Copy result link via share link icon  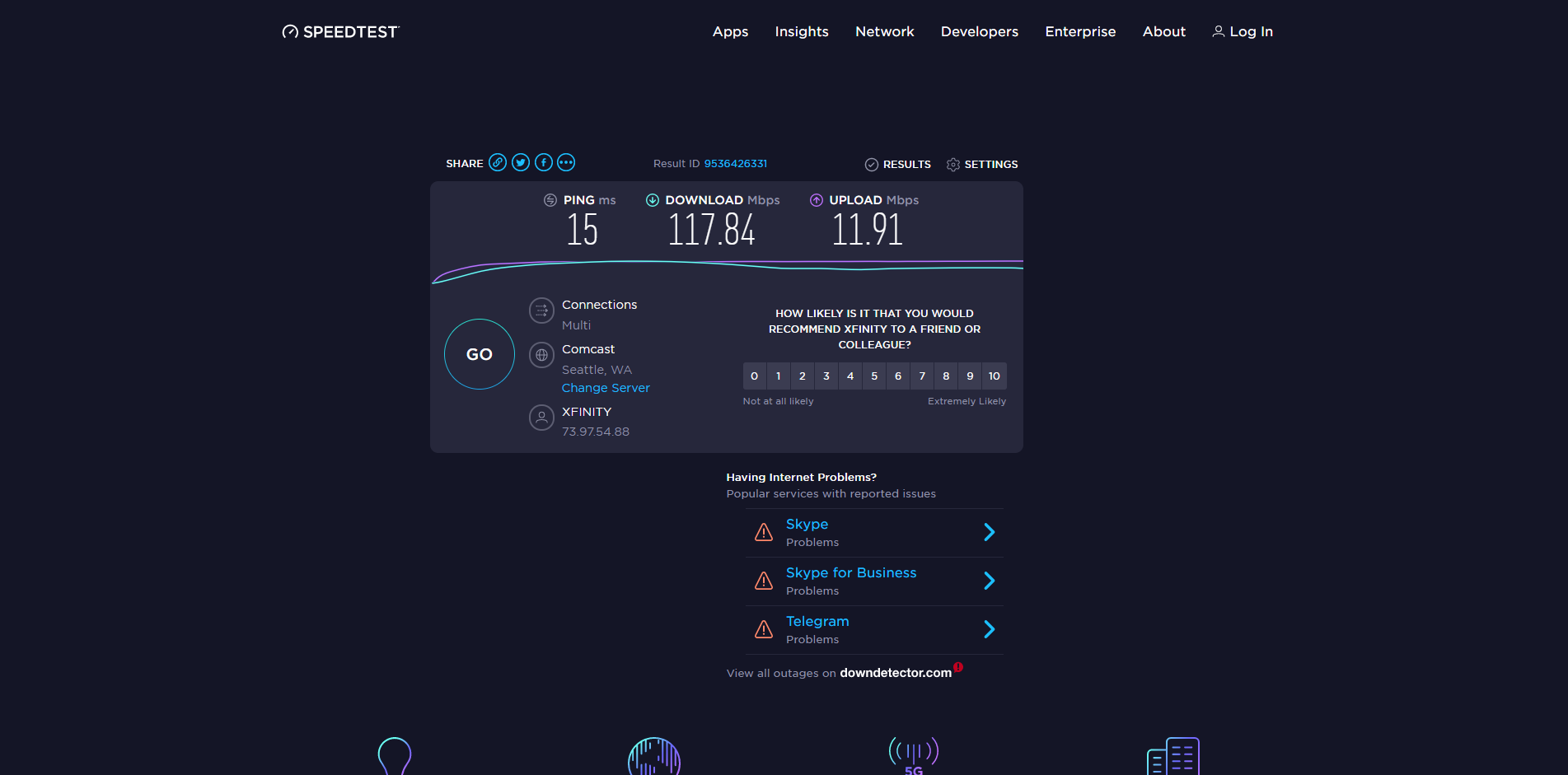498,162
